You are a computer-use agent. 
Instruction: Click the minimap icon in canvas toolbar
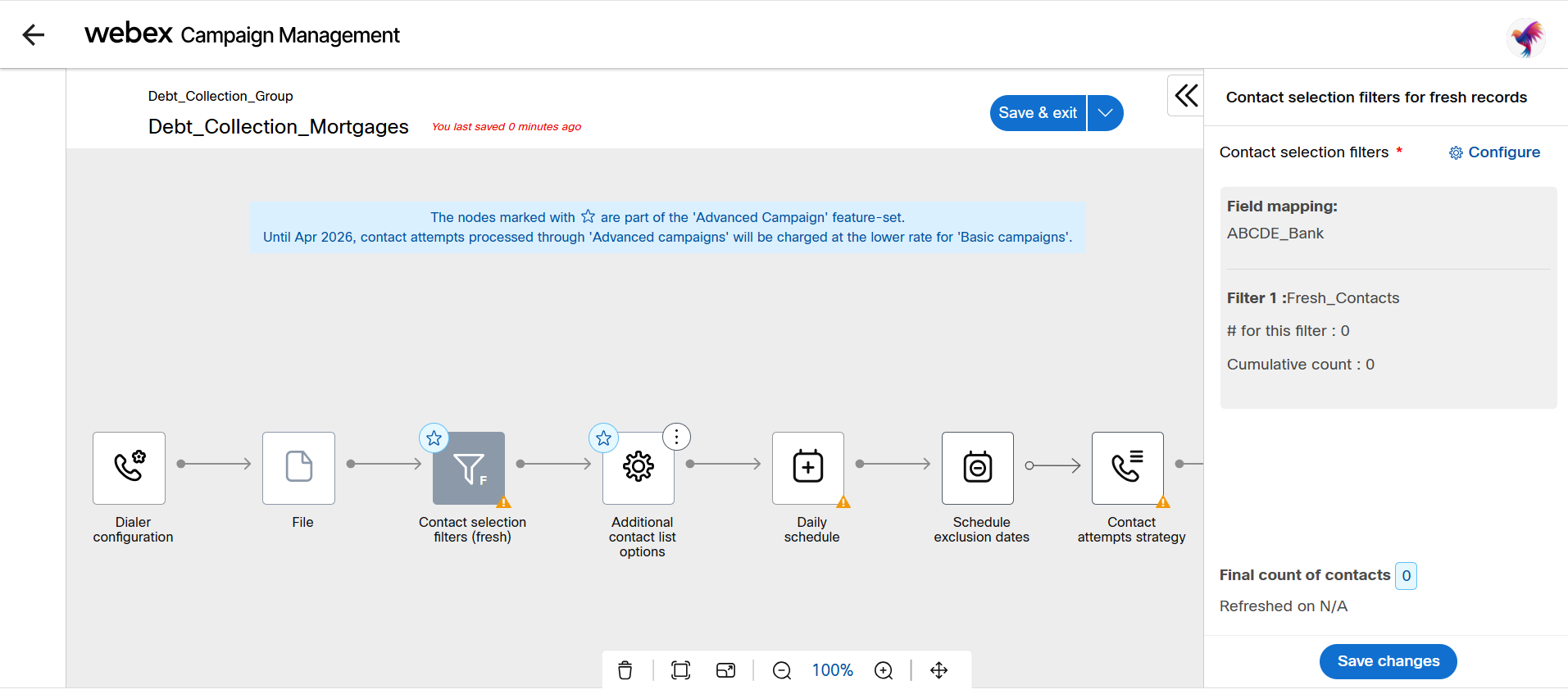726,670
